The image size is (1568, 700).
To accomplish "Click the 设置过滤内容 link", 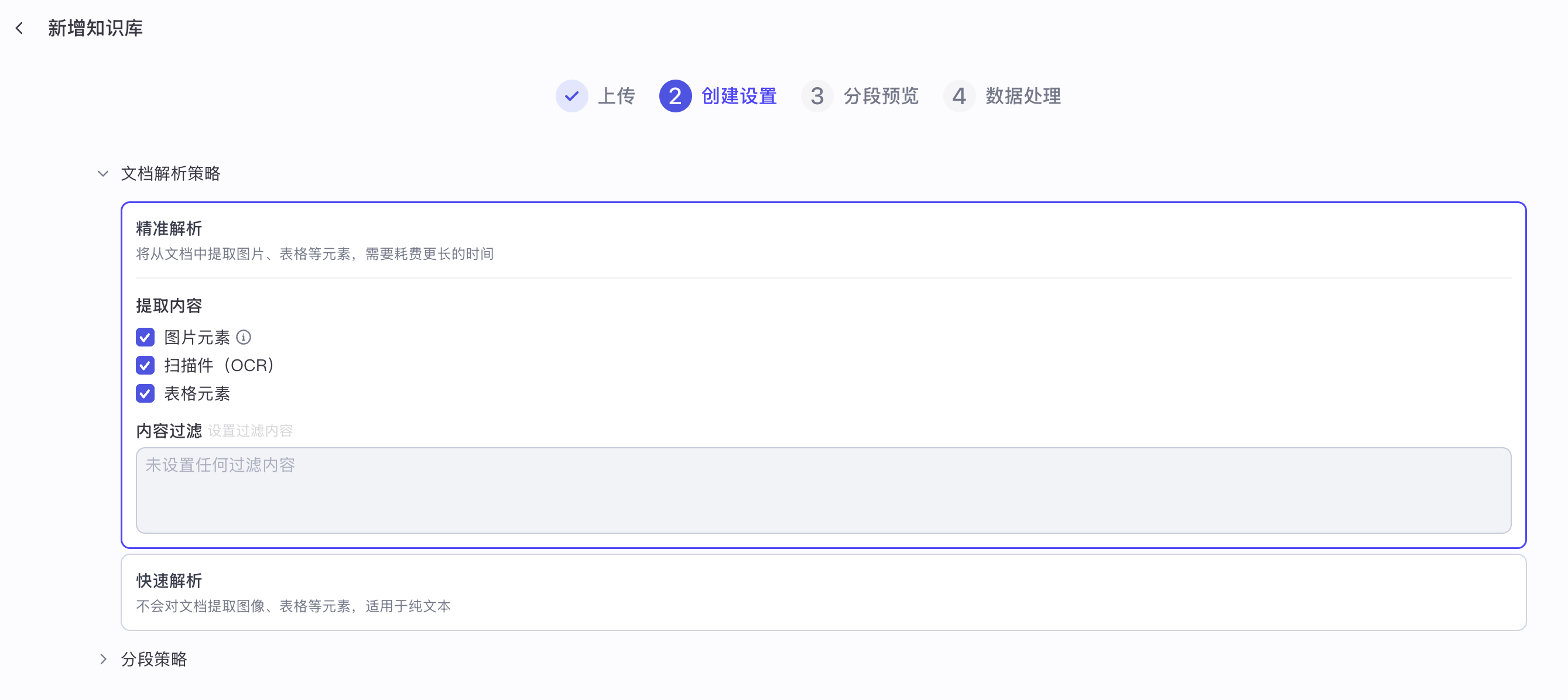I will click(x=250, y=431).
